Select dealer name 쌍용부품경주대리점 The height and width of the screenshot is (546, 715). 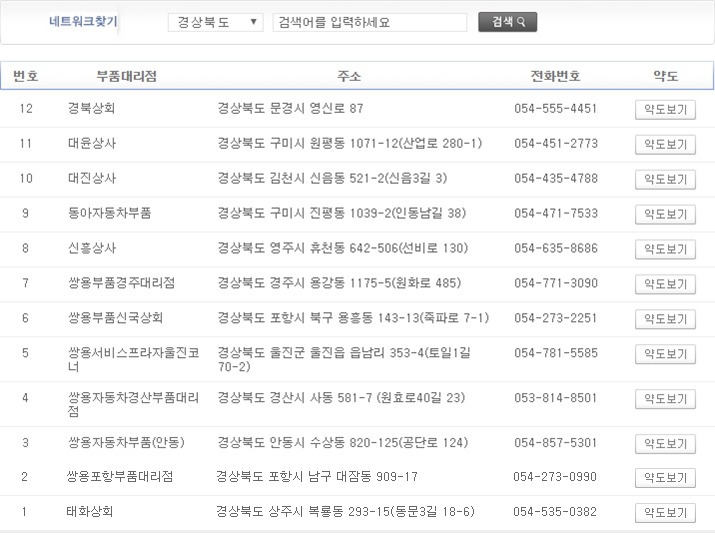pos(121,283)
